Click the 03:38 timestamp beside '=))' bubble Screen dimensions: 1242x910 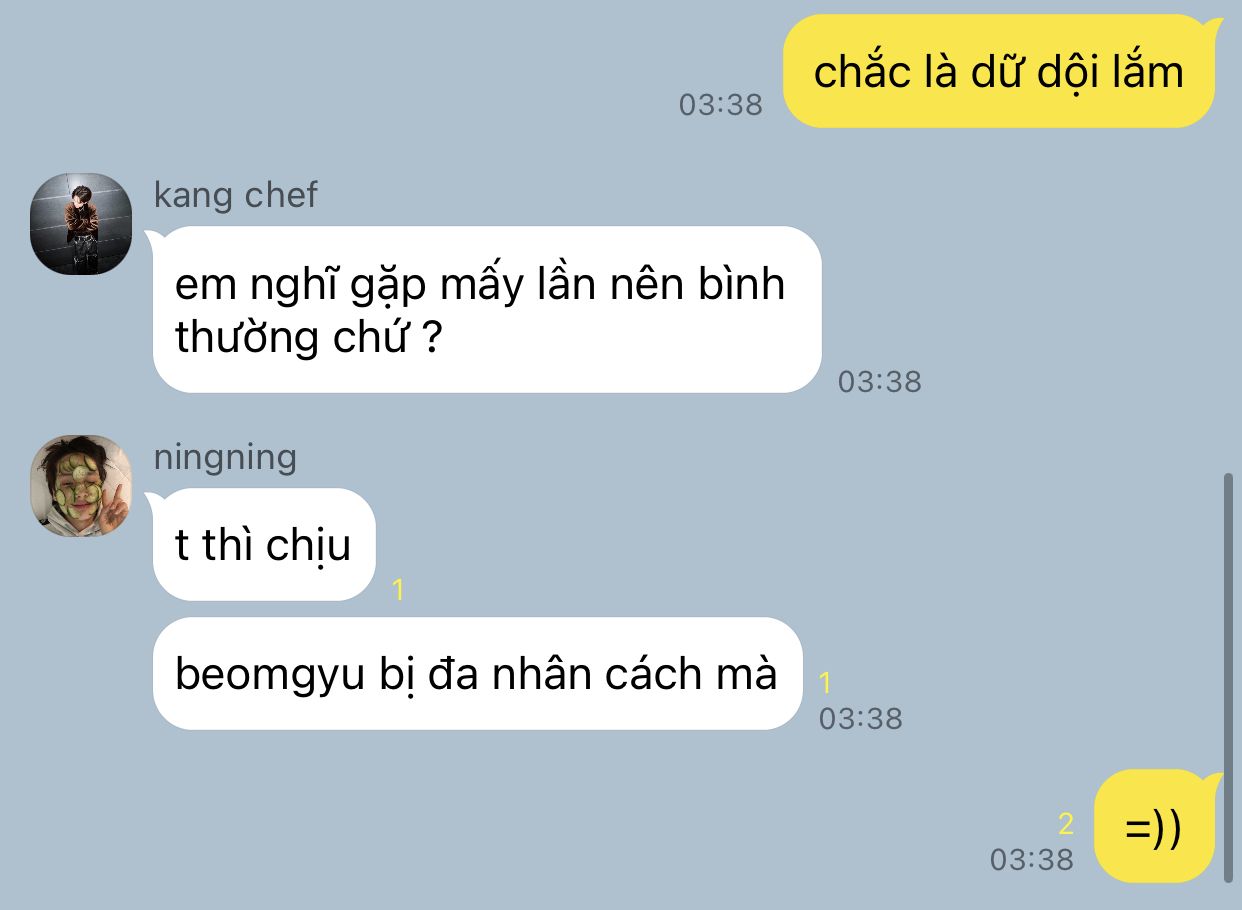(1032, 859)
